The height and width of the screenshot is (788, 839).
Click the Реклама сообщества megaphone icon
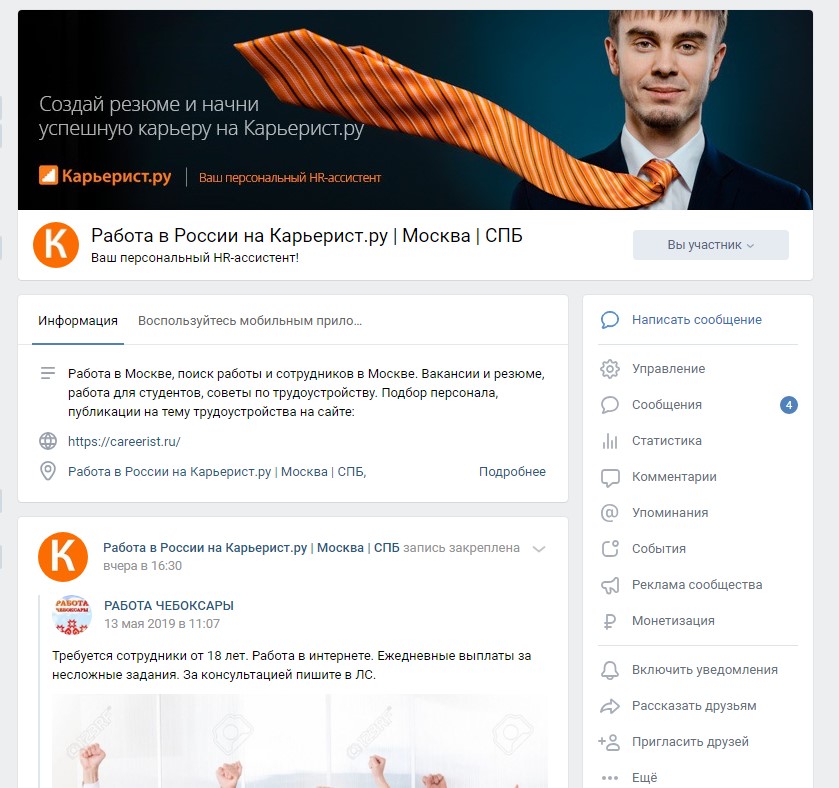[x=610, y=585]
